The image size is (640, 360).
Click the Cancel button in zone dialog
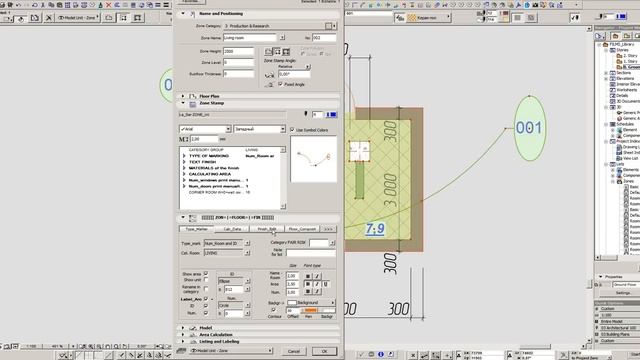294,351
